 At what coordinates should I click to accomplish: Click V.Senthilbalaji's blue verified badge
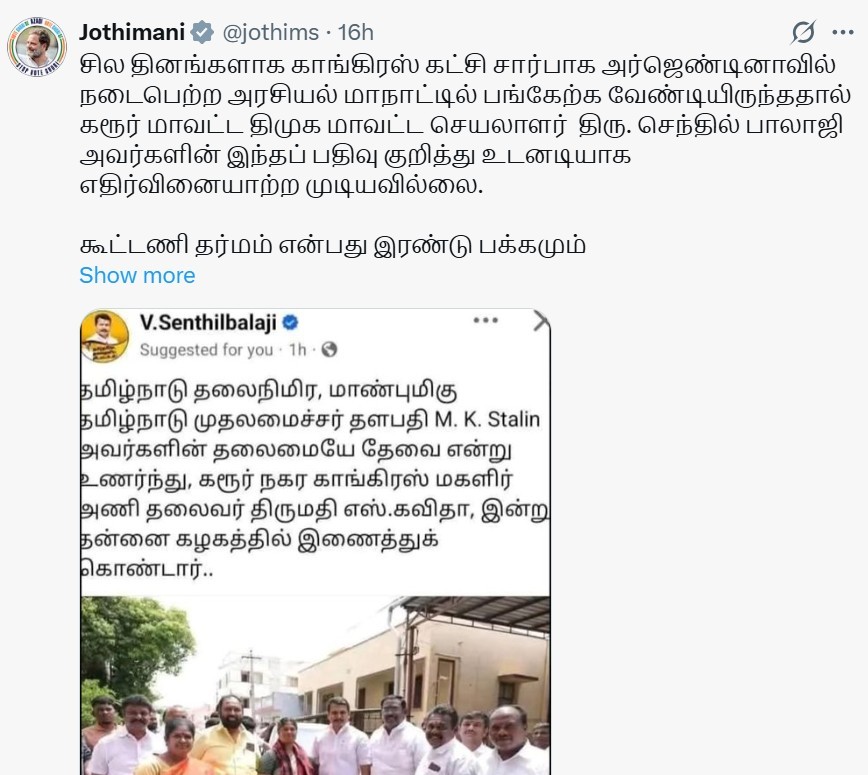point(291,322)
